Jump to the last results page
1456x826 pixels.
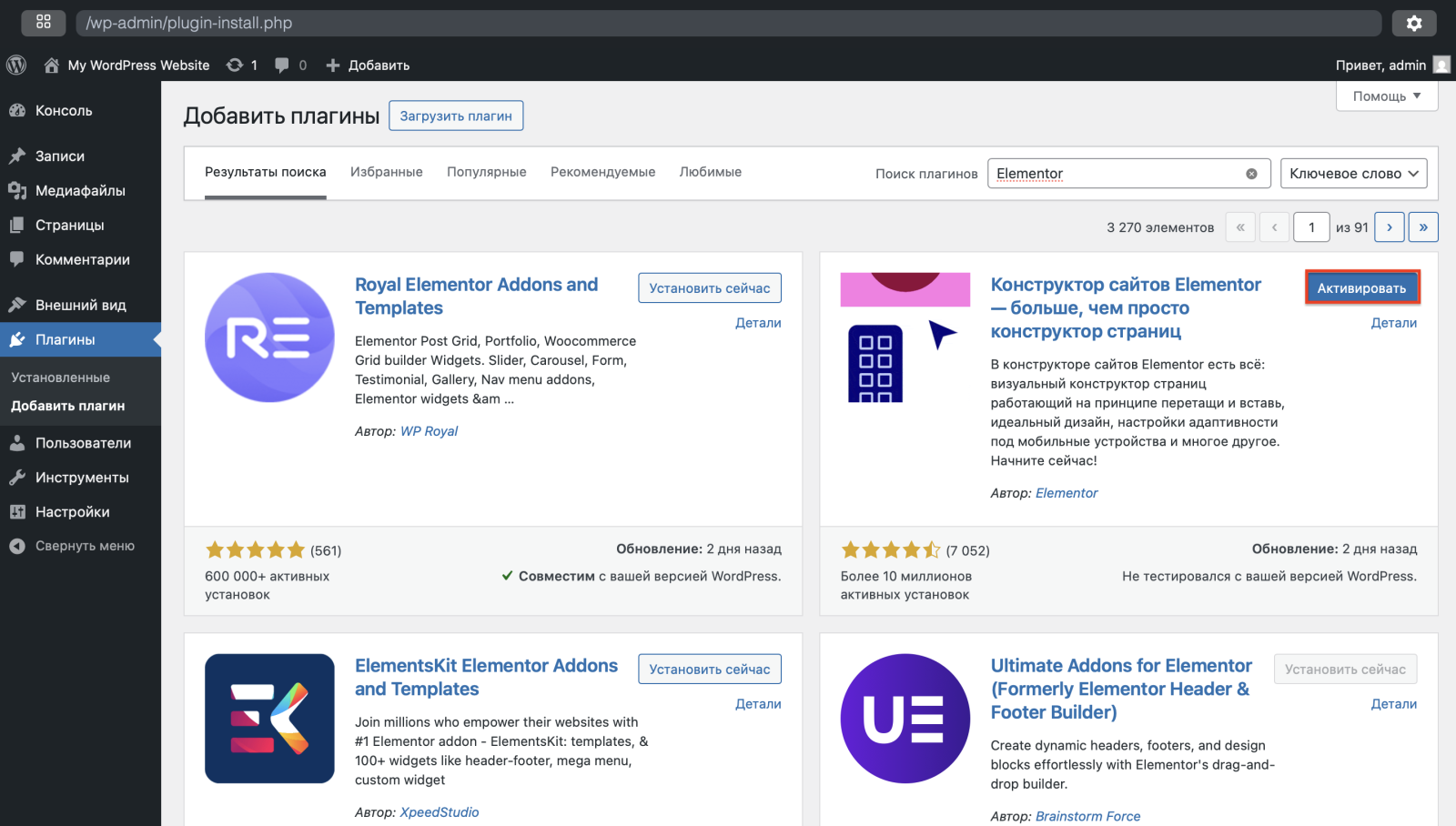coord(1423,227)
